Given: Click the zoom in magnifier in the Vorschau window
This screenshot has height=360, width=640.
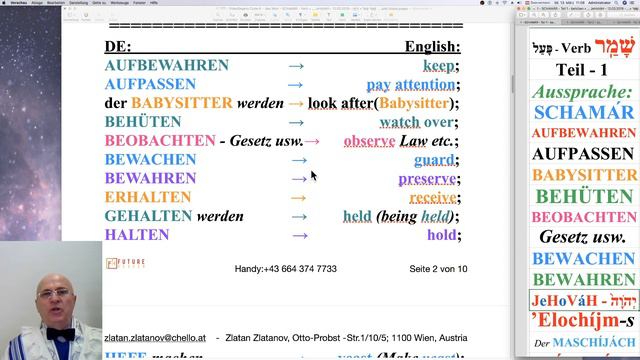Looking at the screenshot, I should click(543, 15).
